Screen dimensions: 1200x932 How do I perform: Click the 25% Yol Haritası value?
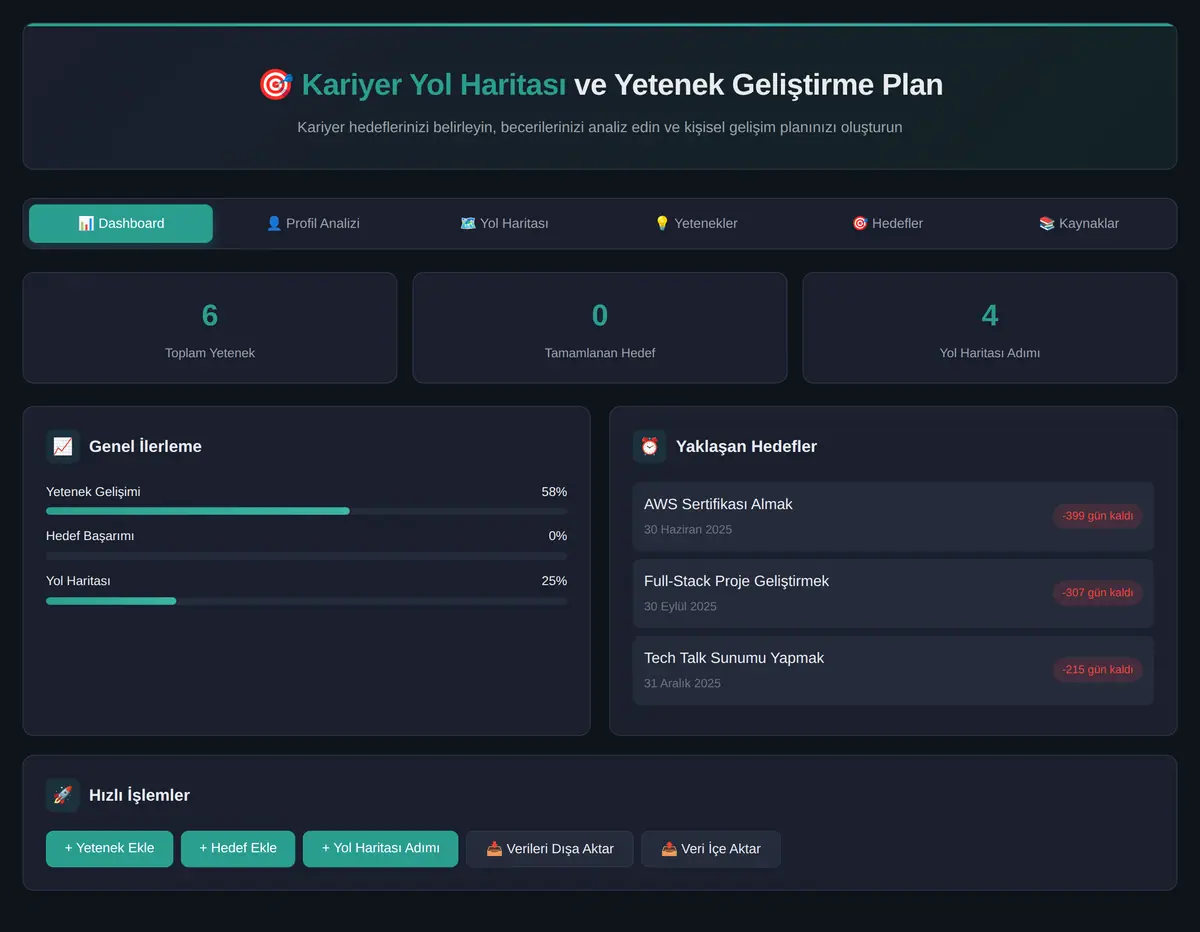pyautogui.click(x=554, y=581)
